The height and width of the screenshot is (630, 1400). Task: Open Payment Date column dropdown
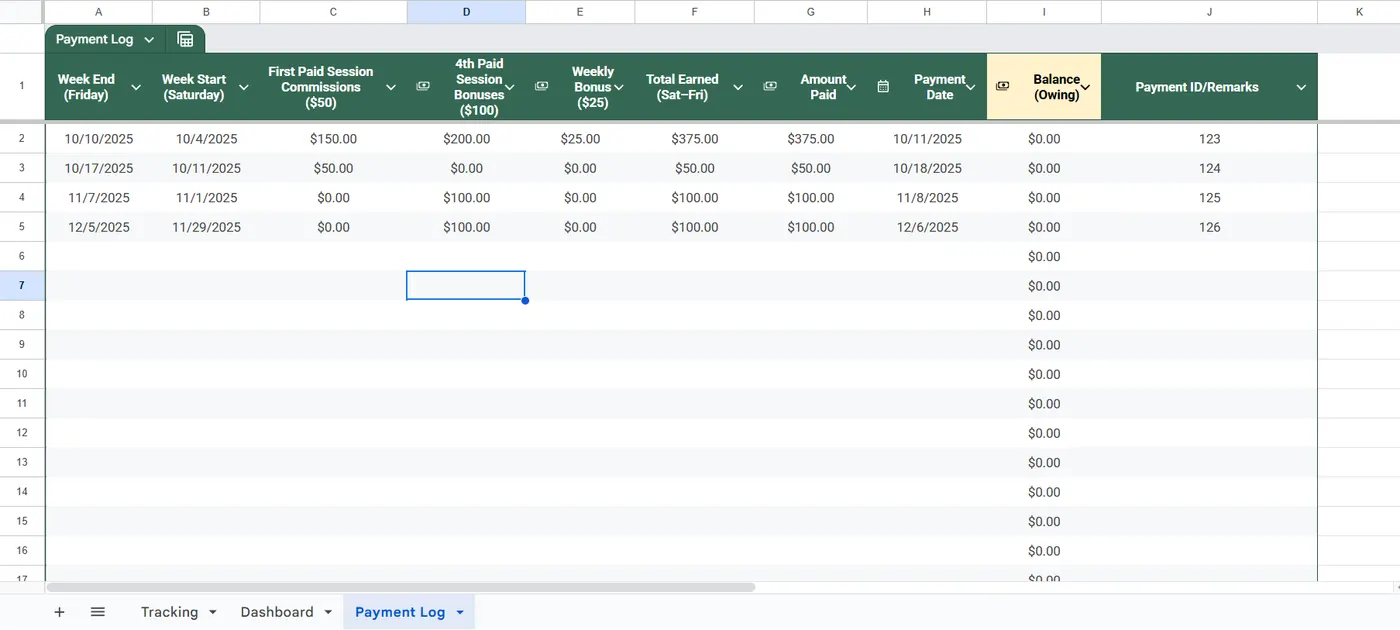(971, 88)
